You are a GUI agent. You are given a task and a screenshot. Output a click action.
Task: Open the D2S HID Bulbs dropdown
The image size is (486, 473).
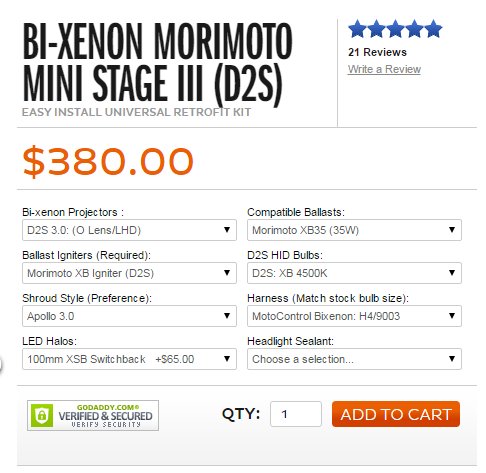pyautogui.click(x=354, y=273)
